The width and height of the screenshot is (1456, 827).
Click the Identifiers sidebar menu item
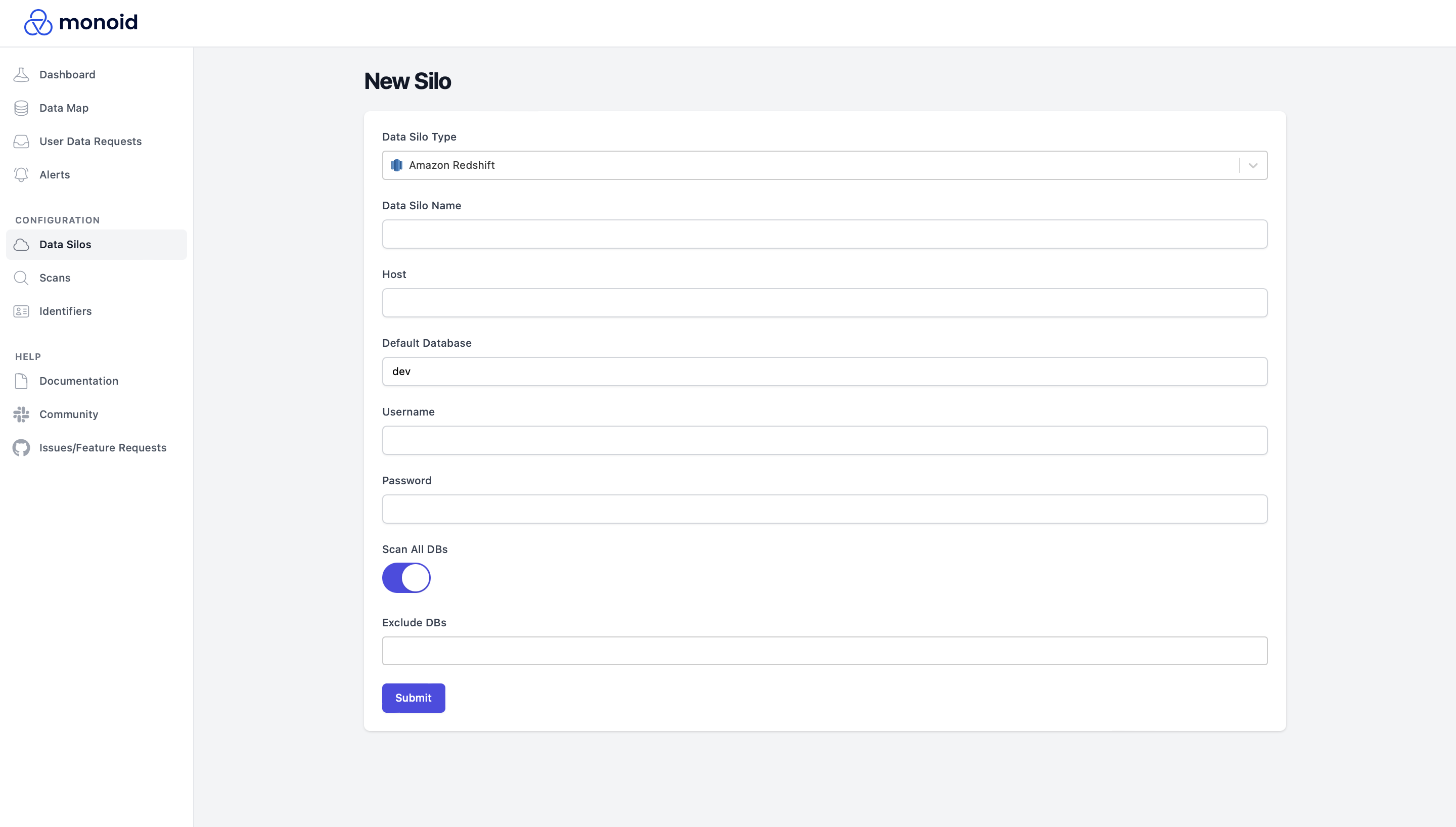[x=65, y=310]
